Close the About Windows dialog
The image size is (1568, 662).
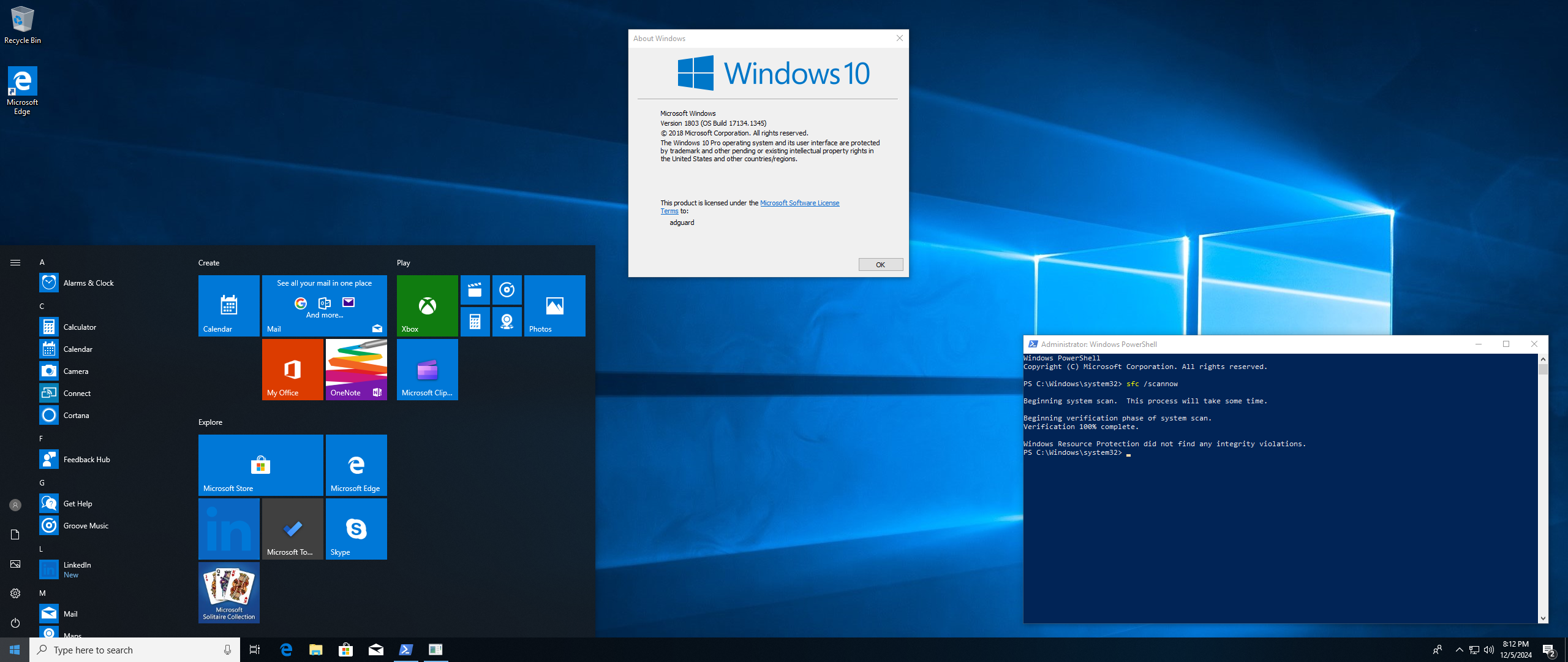tap(899, 38)
